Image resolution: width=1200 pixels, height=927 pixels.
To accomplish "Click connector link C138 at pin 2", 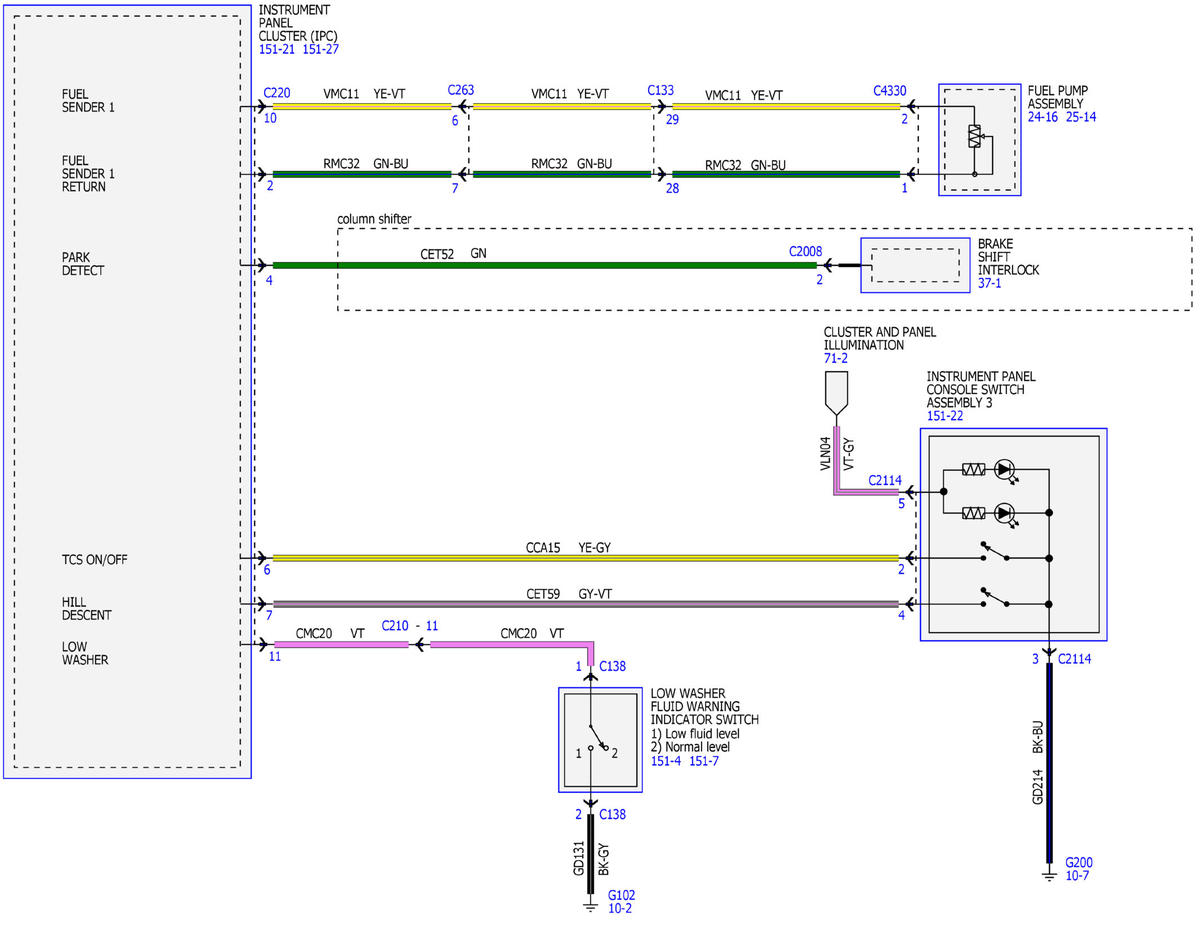I will coord(612,814).
